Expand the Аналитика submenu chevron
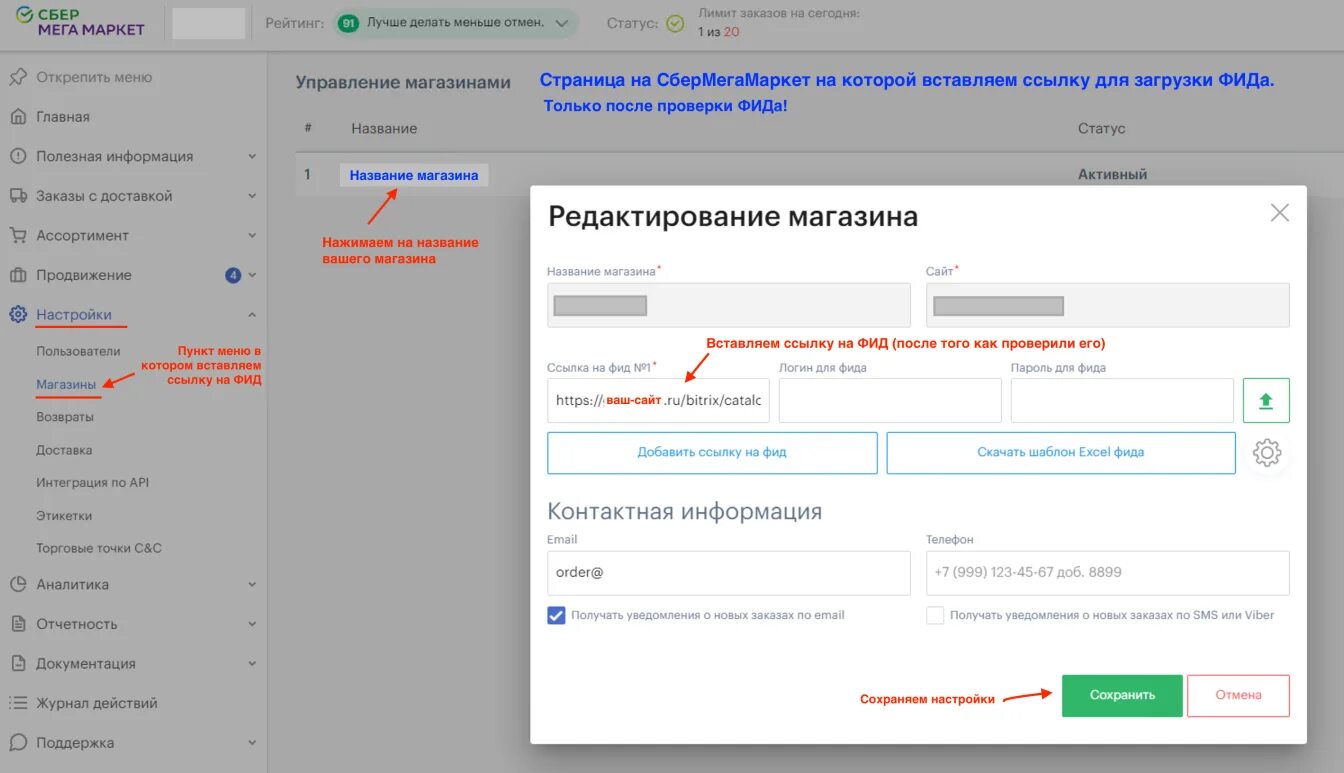The width and height of the screenshot is (1344, 773). coord(252,584)
